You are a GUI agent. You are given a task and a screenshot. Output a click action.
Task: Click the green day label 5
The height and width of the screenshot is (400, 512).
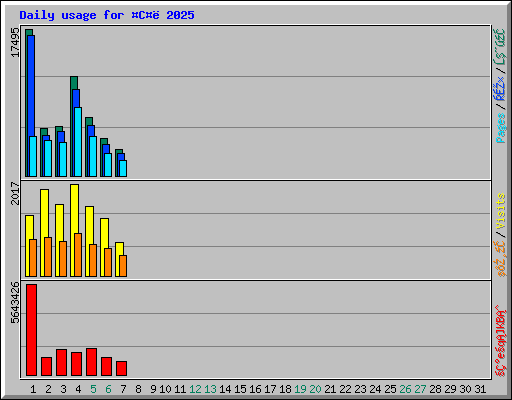point(93,389)
